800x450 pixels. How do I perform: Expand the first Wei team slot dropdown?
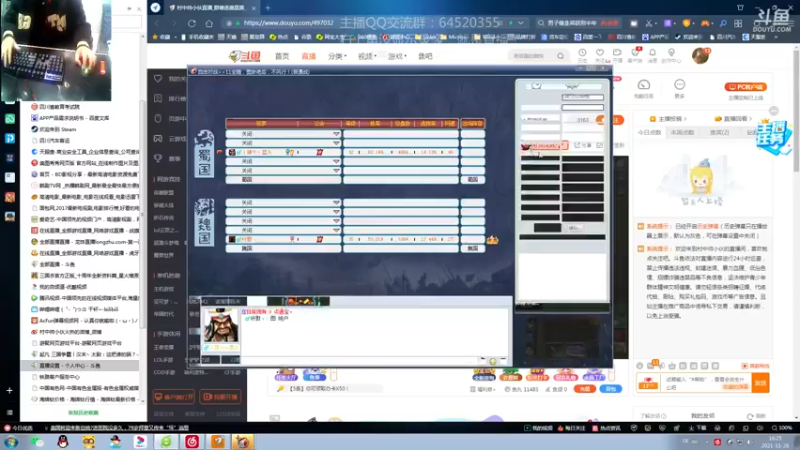coord(336,203)
